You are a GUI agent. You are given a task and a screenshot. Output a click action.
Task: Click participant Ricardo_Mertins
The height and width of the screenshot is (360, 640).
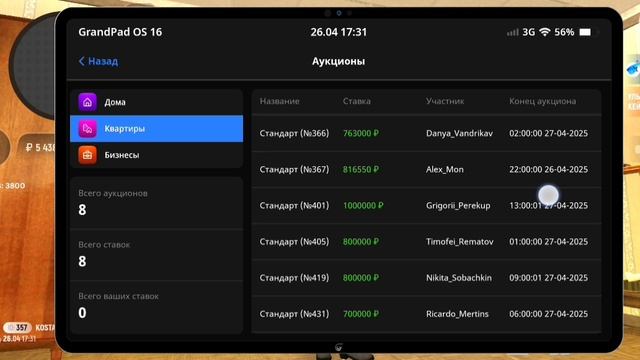pos(457,314)
